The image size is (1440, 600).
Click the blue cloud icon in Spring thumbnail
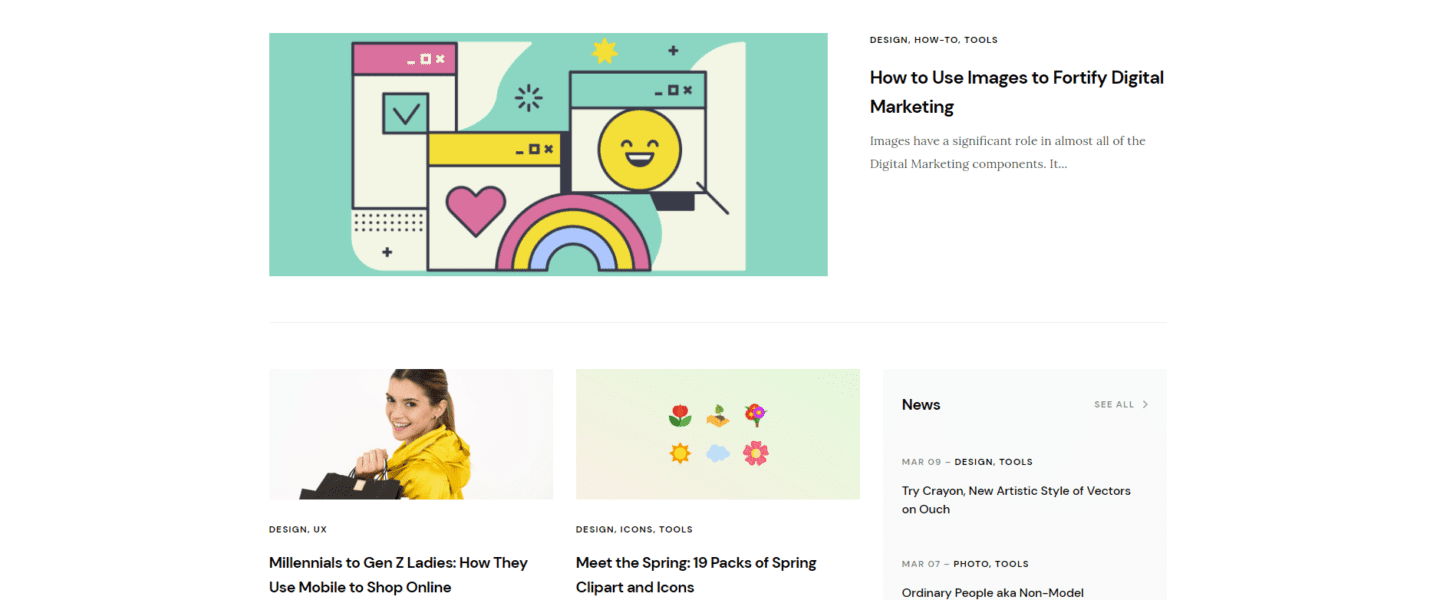718,453
